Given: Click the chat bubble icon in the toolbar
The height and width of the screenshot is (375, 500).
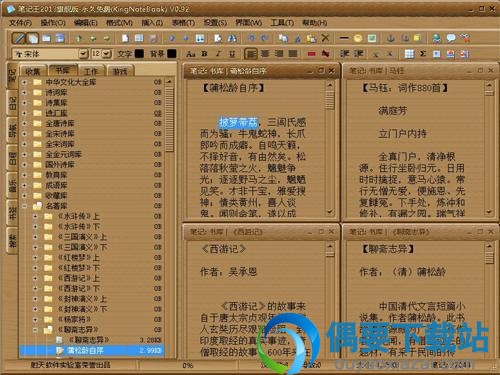Looking at the screenshot, I should 451,38.
